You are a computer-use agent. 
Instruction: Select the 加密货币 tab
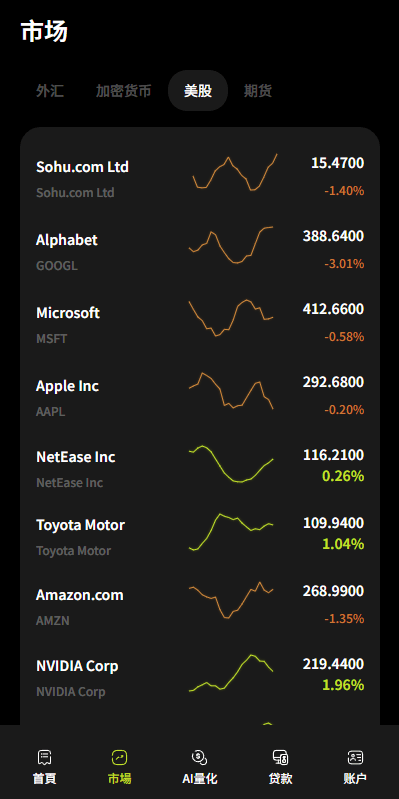[x=123, y=91]
